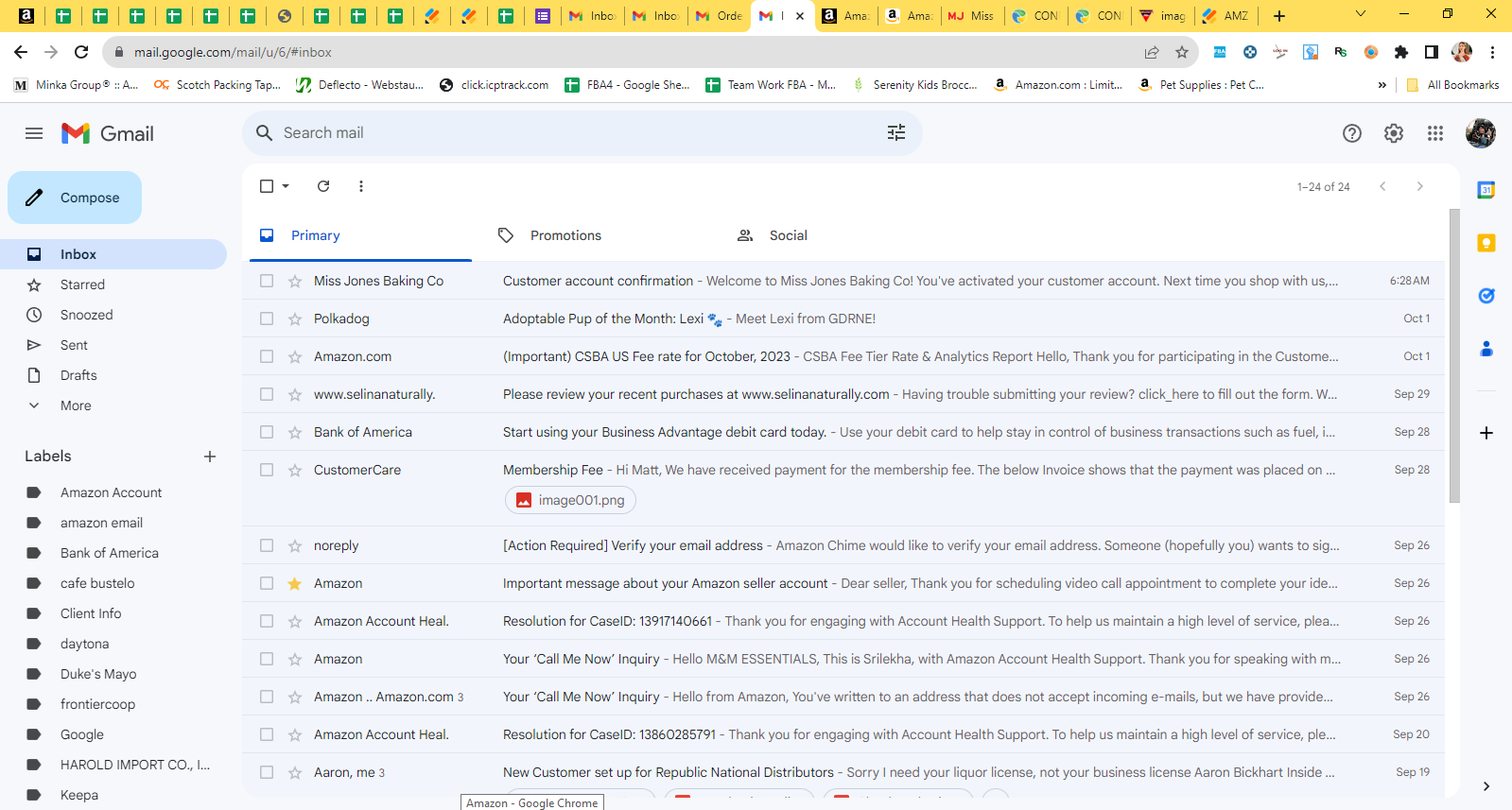Open the Google apps grid
This screenshot has width=1512, height=810.
click(x=1435, y=133)
